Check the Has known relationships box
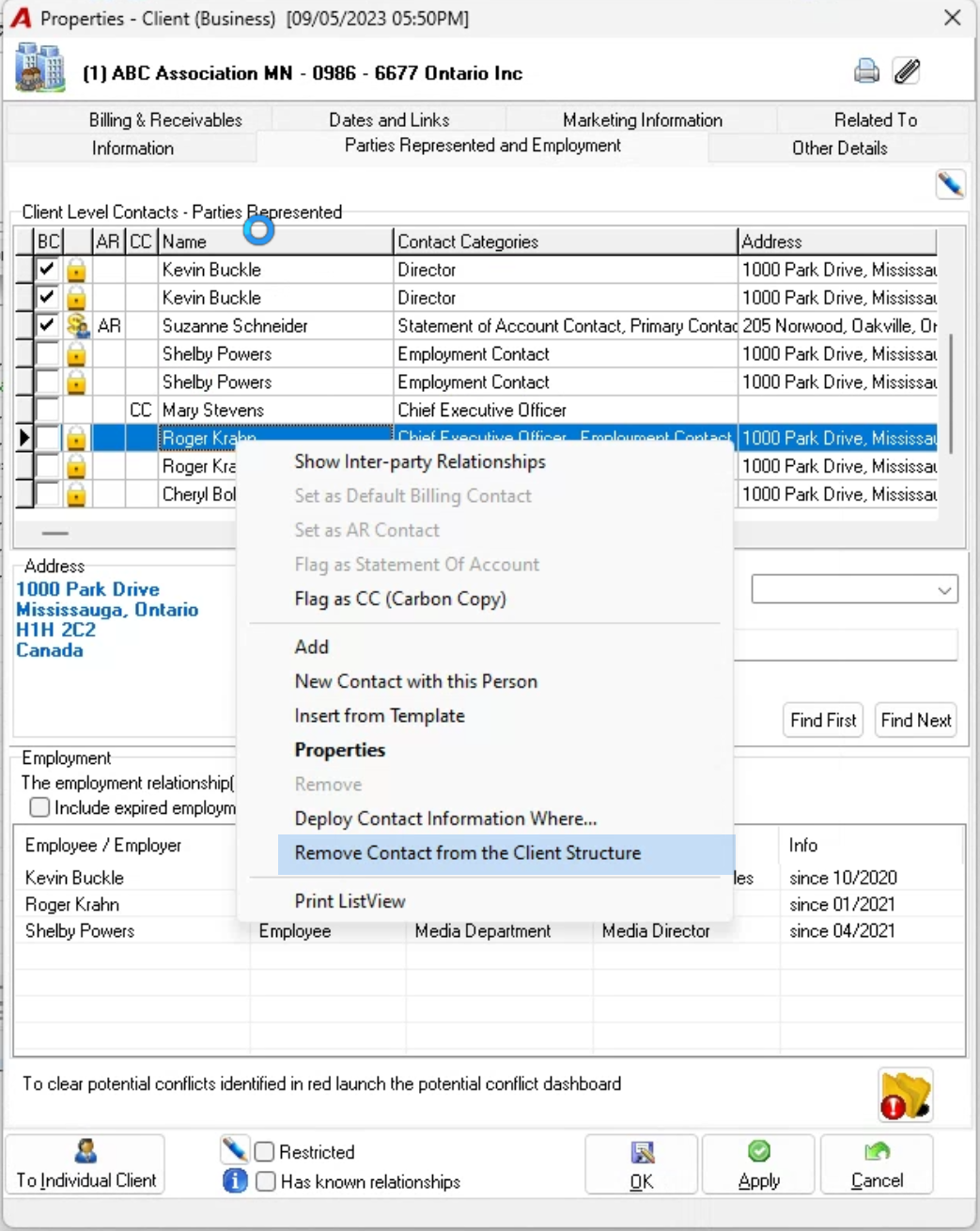This screenshot has height=1231, width=980. (x=266, y=1181)
